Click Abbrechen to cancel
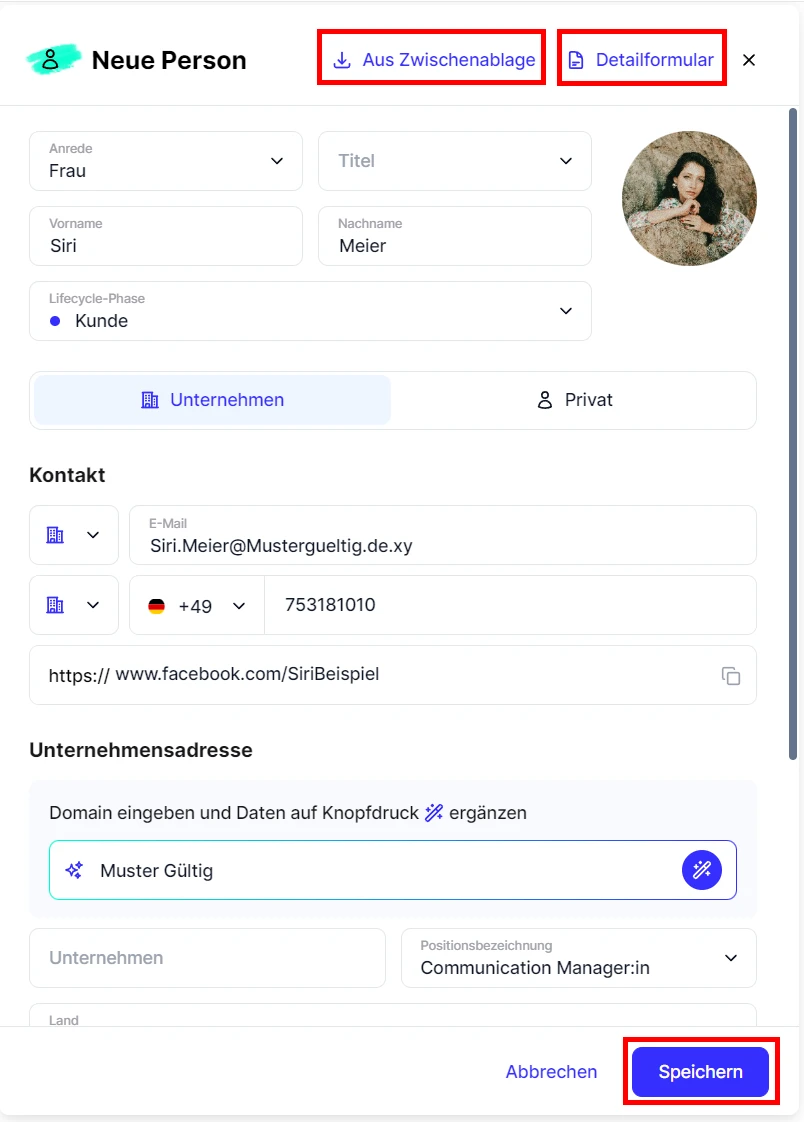The image size is (804, 1122). pyautogui.click(x=551, y=1072)
